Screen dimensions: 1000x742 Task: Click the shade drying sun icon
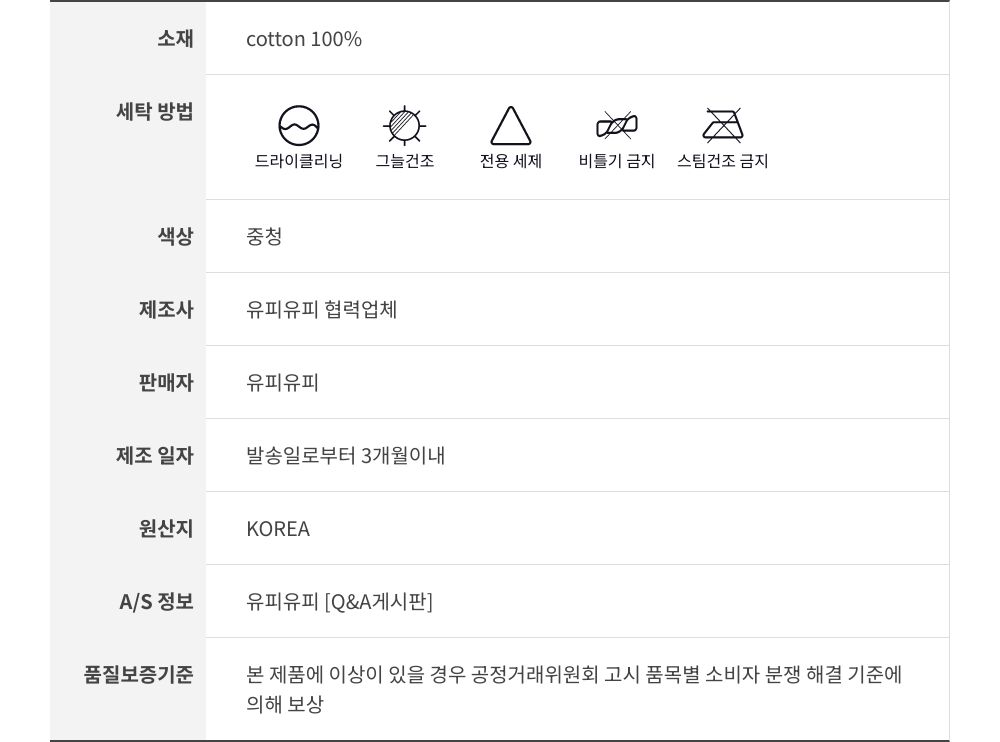click(405, 126)
